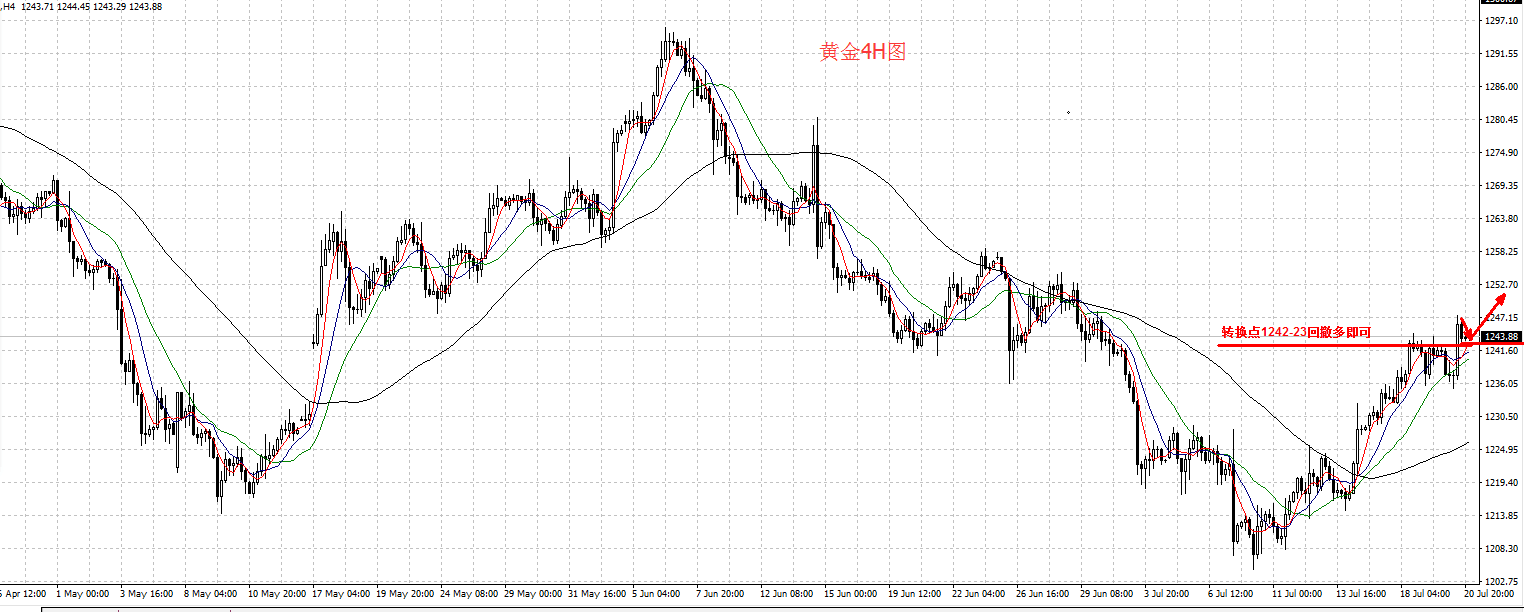Click the 5 Jun 04:00 time label
Viewport: 1524px width, 612px height.
click(657, 593)
